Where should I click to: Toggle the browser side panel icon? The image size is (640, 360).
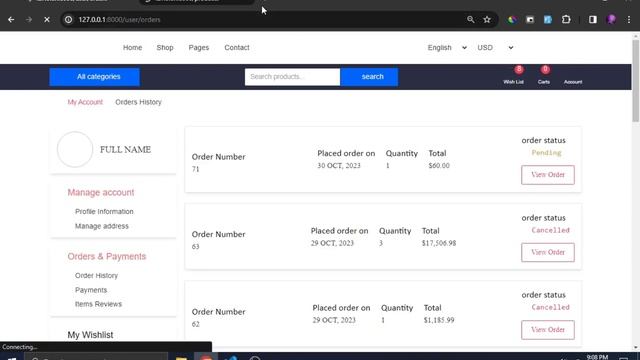tap(593, 20)
